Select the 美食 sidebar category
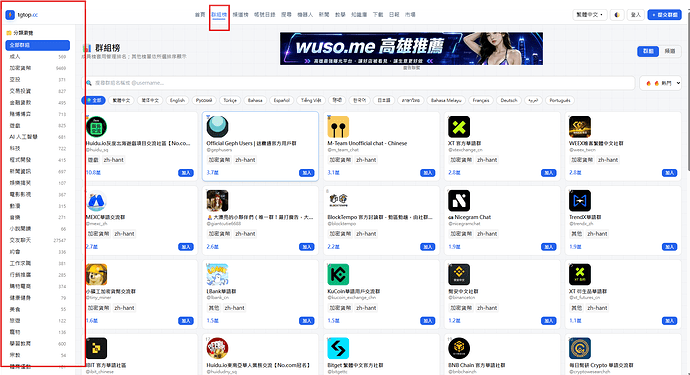 pos(37,309)
